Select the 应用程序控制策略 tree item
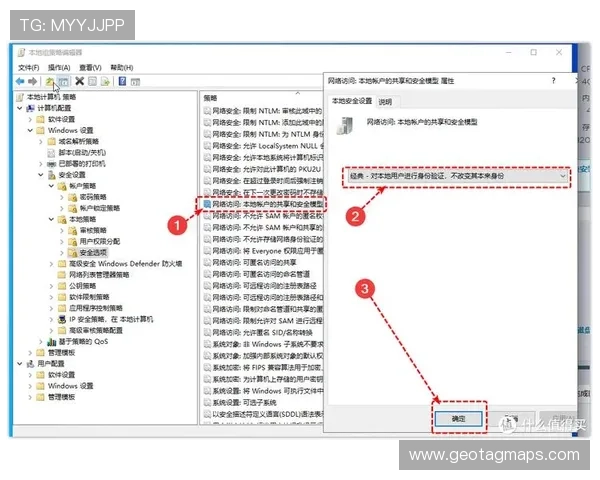 point(96,309)
